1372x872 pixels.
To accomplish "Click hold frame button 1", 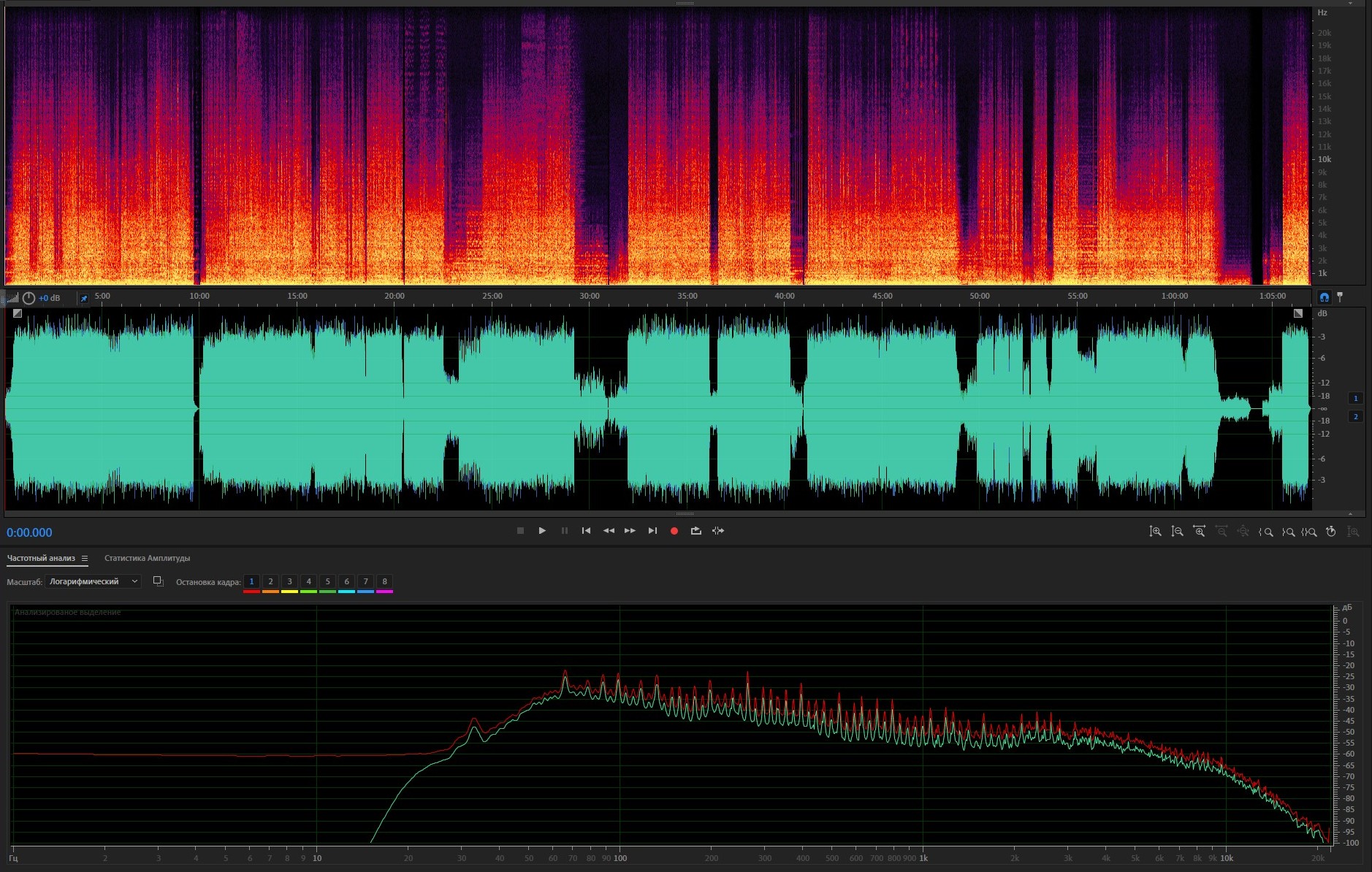I will (251, 582).
